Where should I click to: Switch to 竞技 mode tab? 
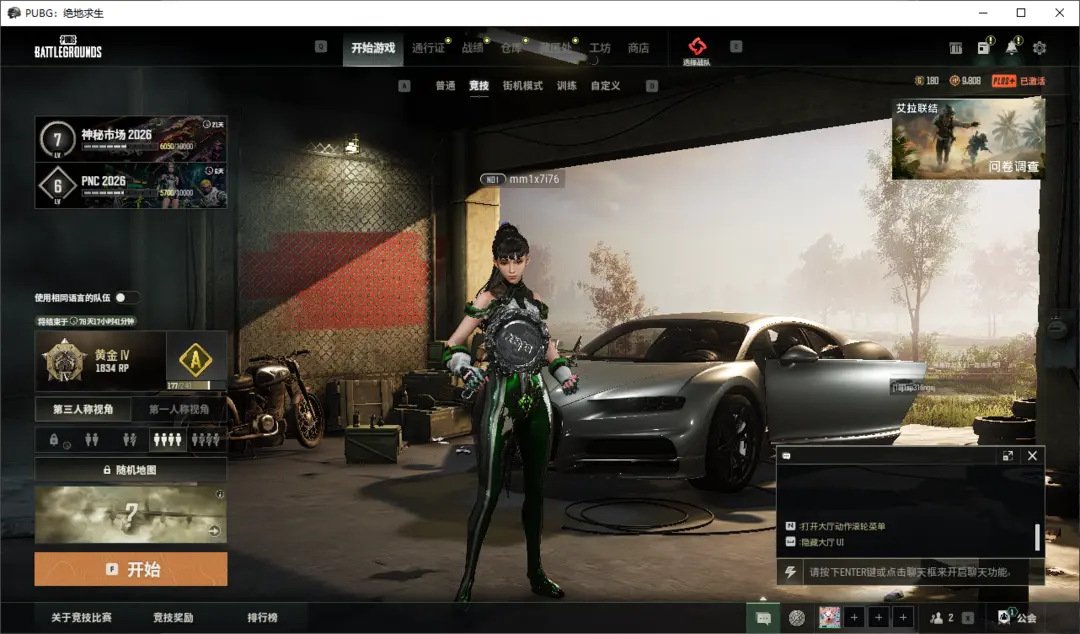[479, 85]
